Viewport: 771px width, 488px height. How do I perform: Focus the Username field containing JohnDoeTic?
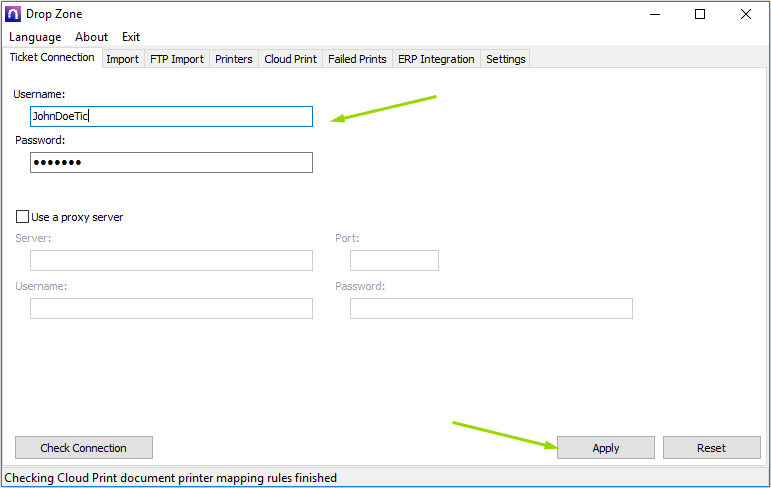(x=171, y=117)
